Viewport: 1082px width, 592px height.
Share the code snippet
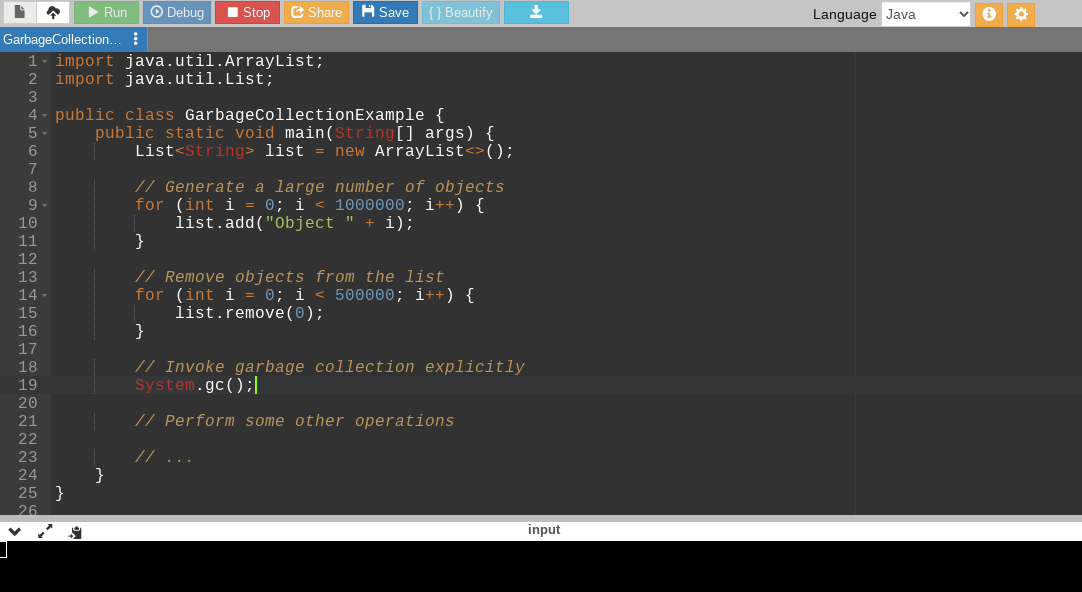coord(316,13)
